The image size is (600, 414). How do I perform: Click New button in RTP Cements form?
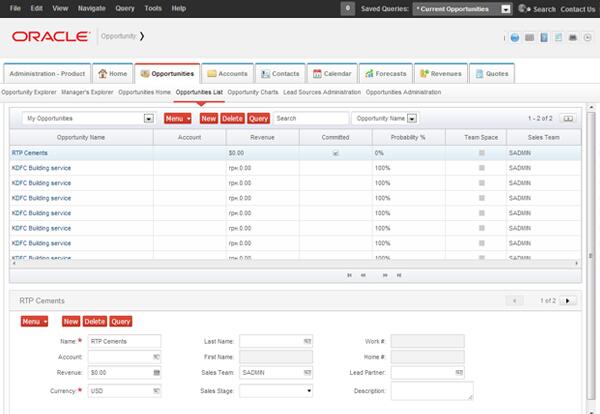point(71,322)
